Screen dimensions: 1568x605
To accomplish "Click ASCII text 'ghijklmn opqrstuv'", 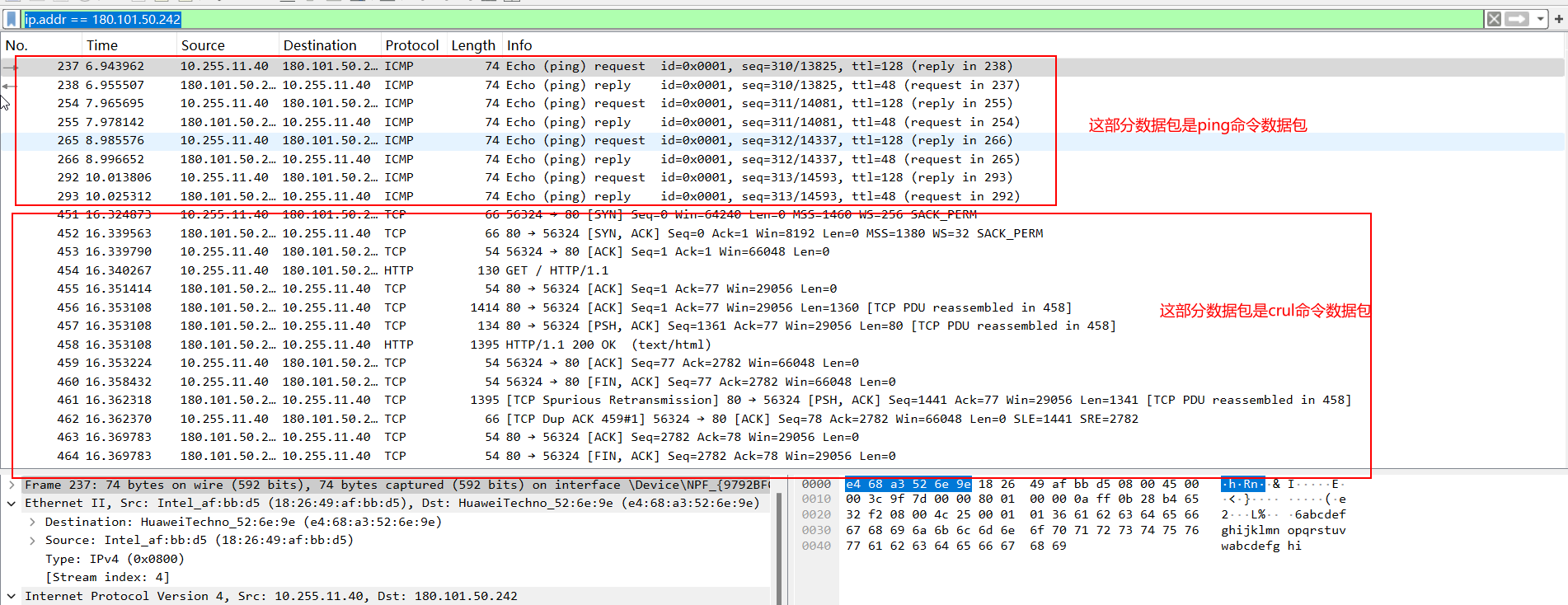I will [1284, 530].
